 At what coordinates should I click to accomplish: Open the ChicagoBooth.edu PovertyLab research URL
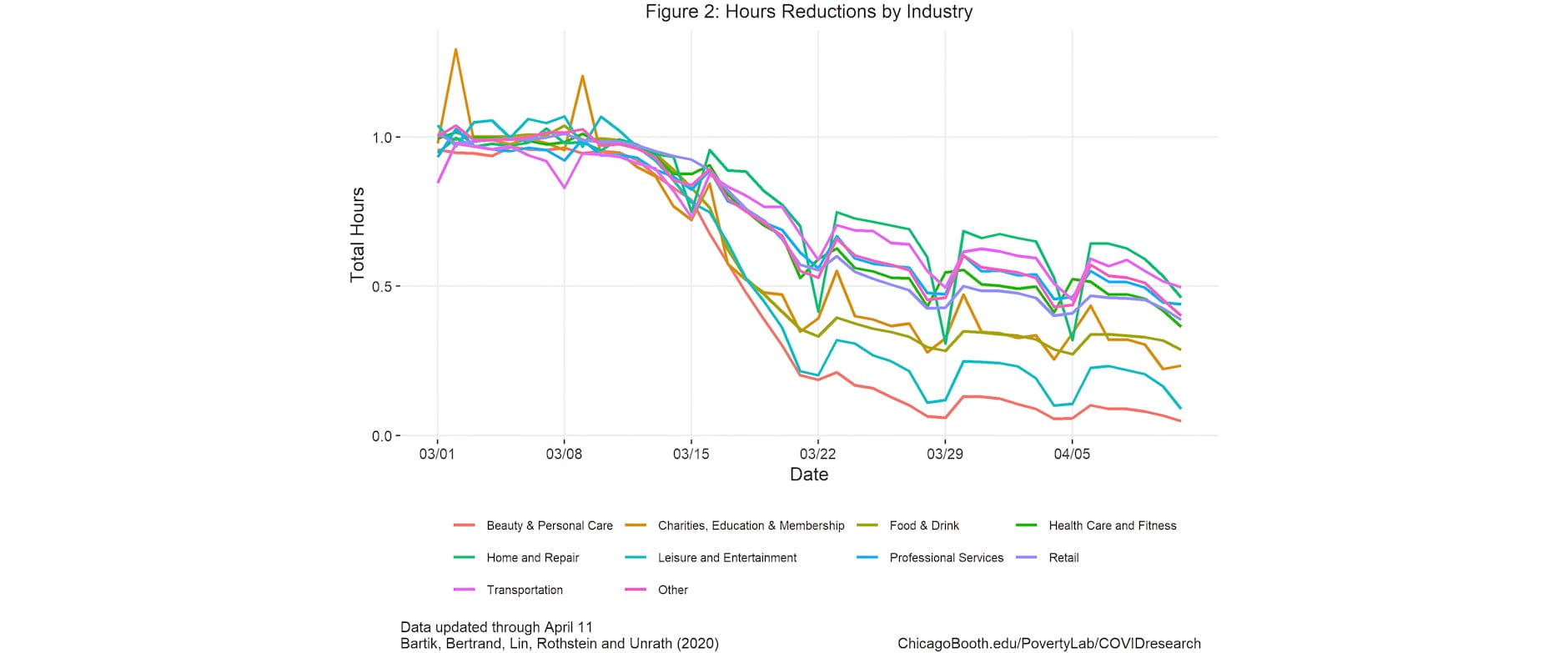pyautogui.click(x=1048, y=643)
